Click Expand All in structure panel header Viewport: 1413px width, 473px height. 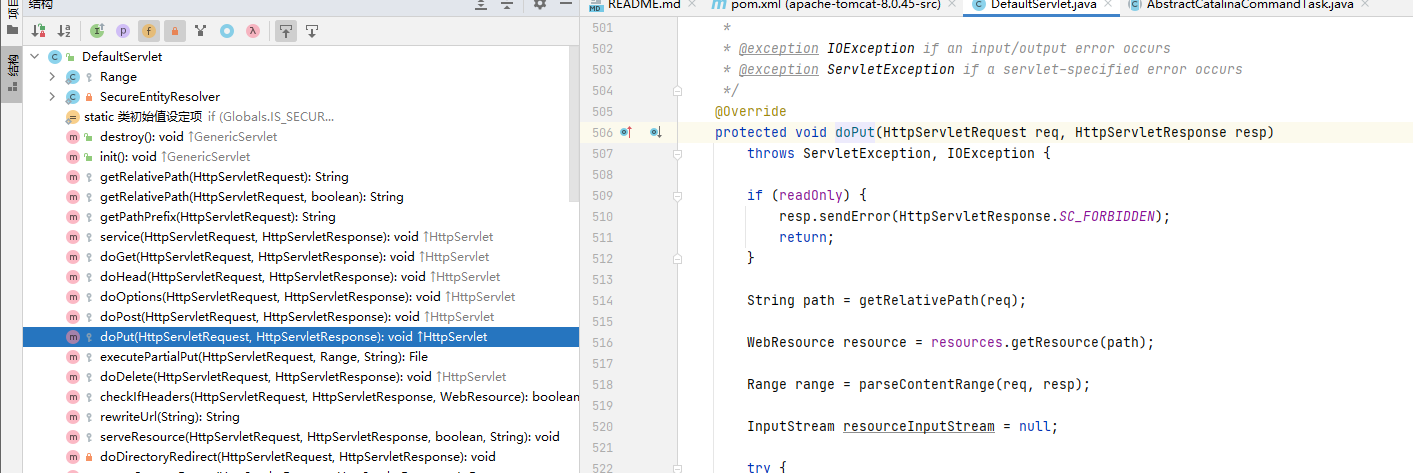(482, 5)
